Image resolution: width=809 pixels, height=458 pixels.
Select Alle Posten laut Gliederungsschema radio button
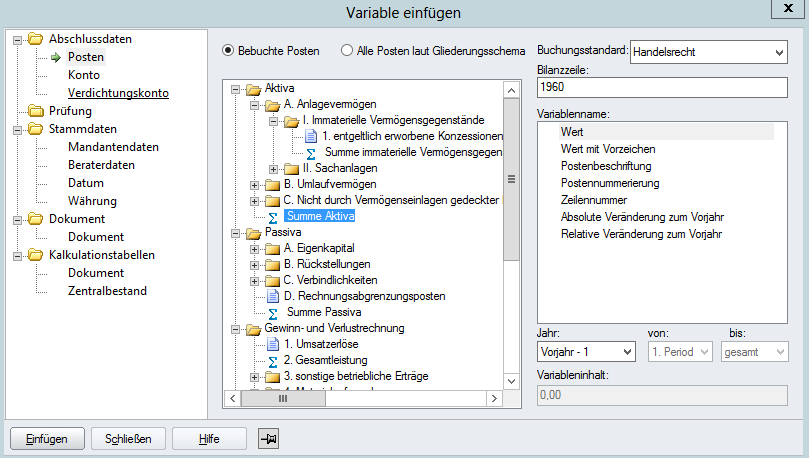point(347,51)
